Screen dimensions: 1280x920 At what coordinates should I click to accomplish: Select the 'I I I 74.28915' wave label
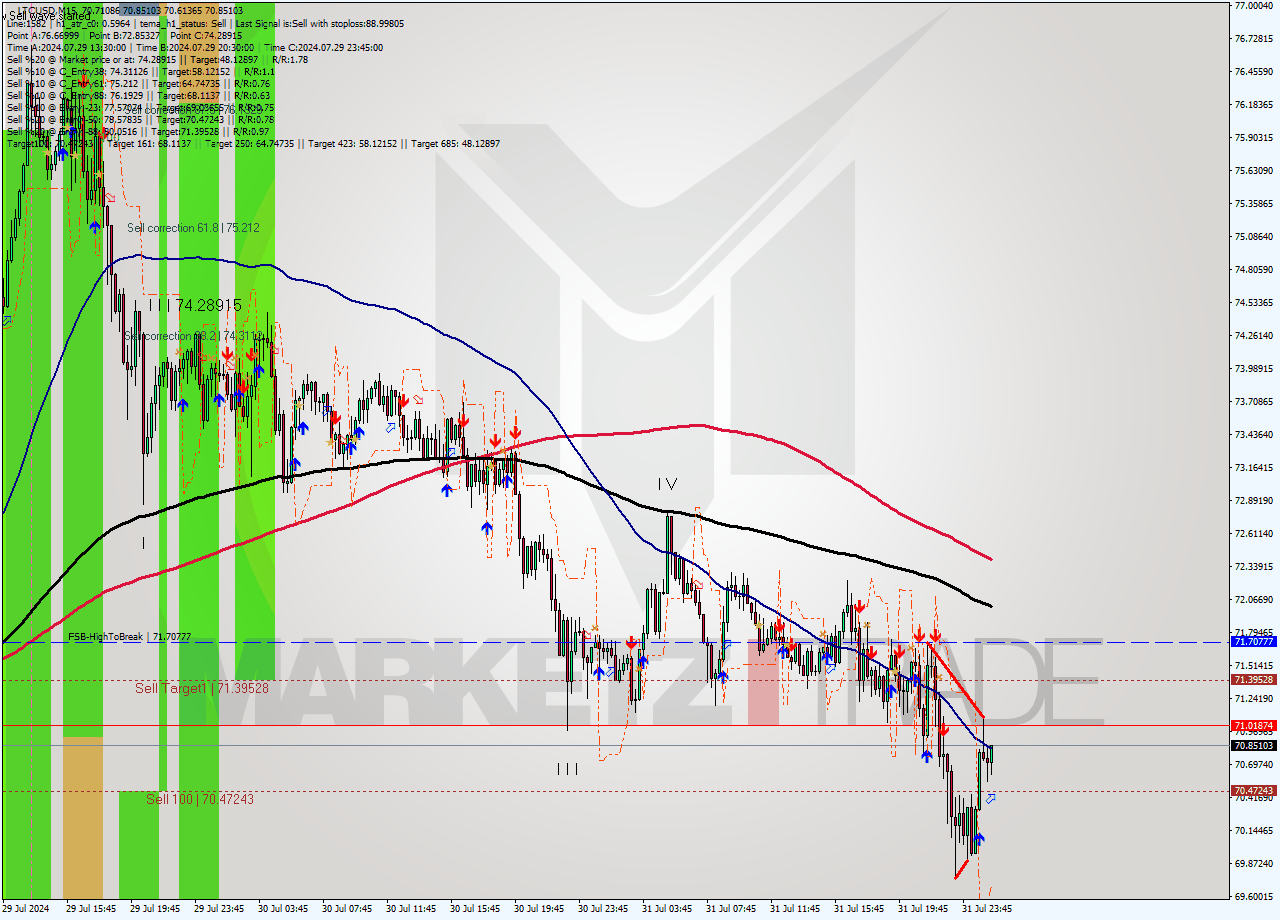coord(194,304)
